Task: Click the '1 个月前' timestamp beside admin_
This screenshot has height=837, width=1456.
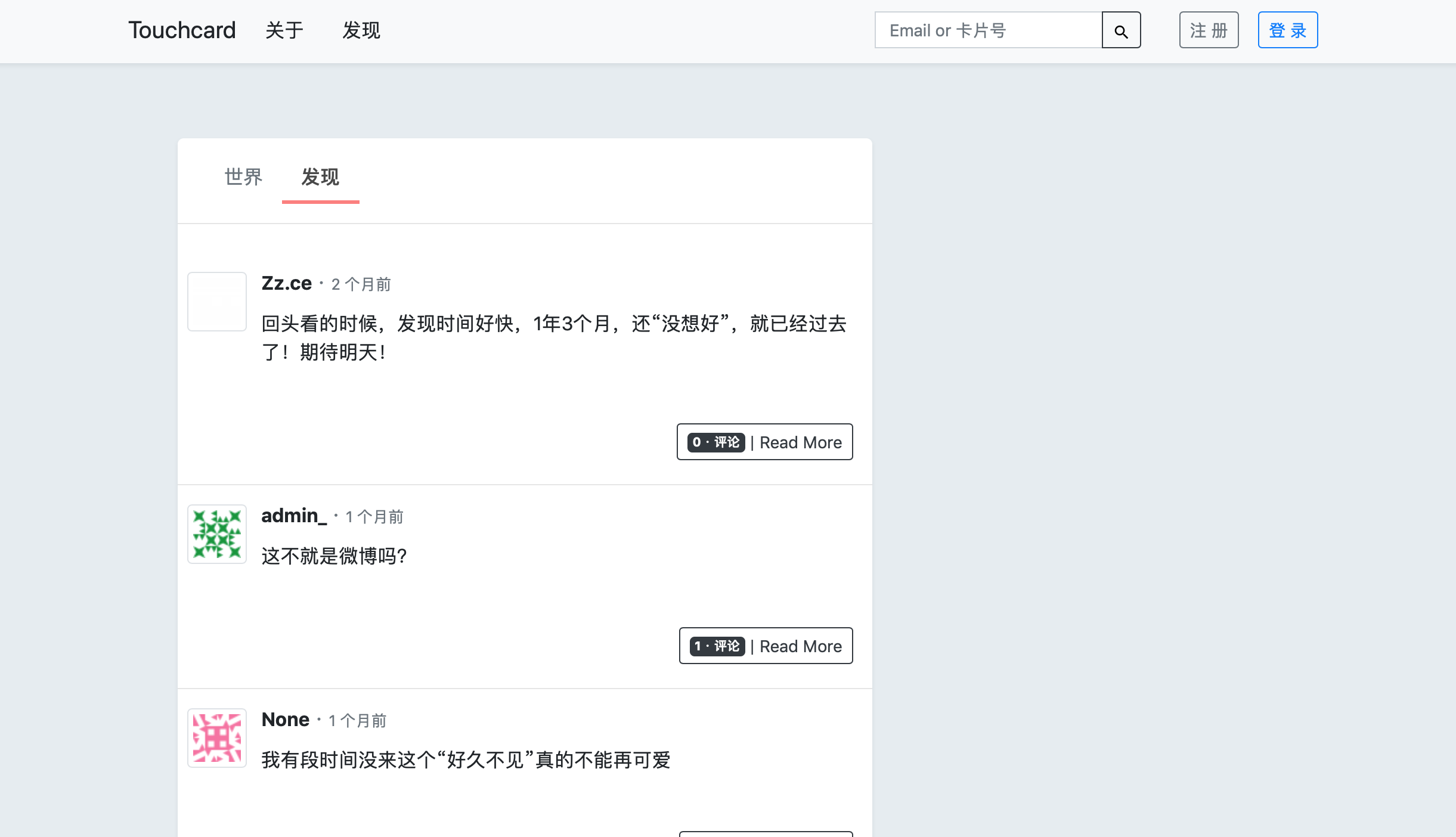Action: [374, 517]
